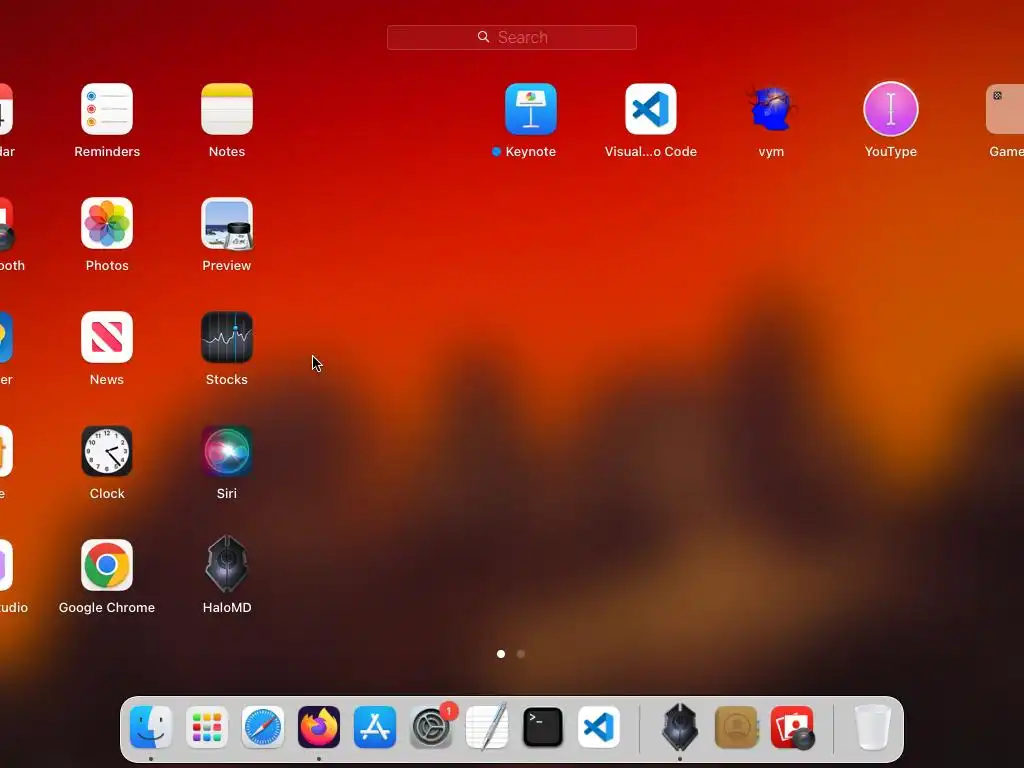
Task: Open Safari from the Dock
Action: tap(263, 727)
